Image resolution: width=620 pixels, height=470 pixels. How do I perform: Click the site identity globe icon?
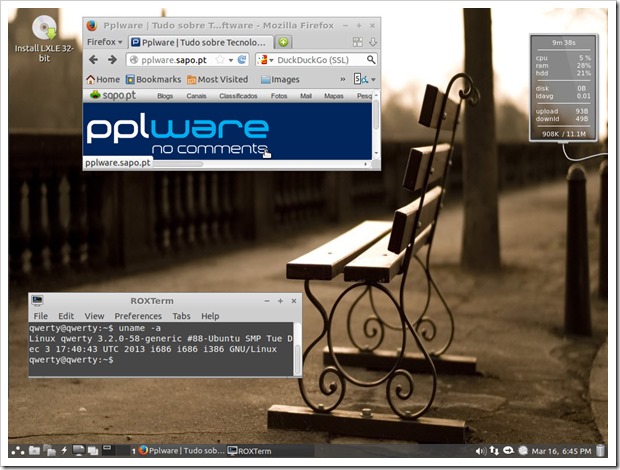tap(134, 60)
